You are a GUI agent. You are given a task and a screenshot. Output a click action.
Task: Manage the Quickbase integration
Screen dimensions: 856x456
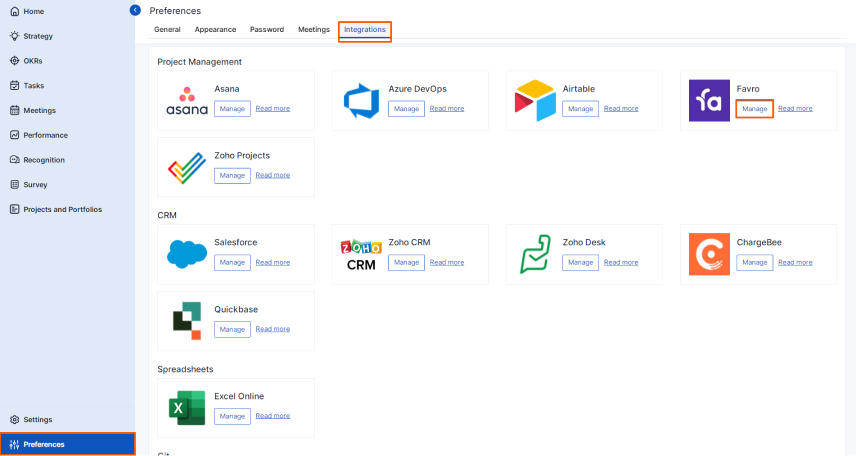pyautogui.click(x=232, y=329)
